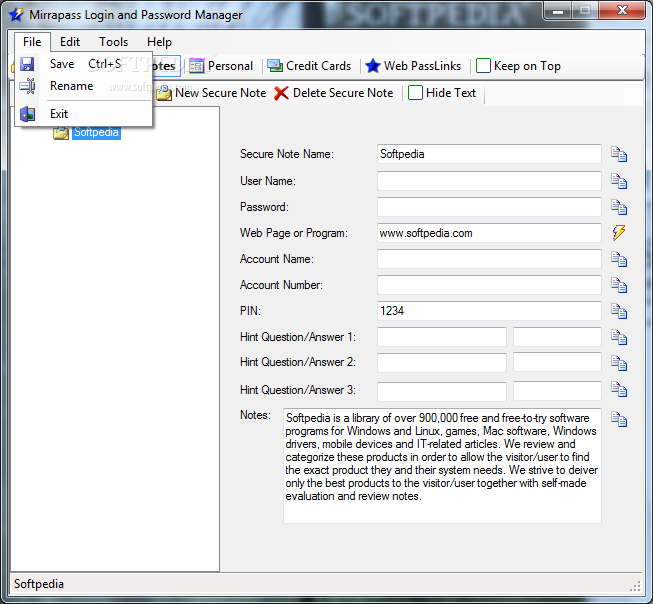Choose Rename from the File menu
Screen dimensions: 653x604
coord(83,86)
